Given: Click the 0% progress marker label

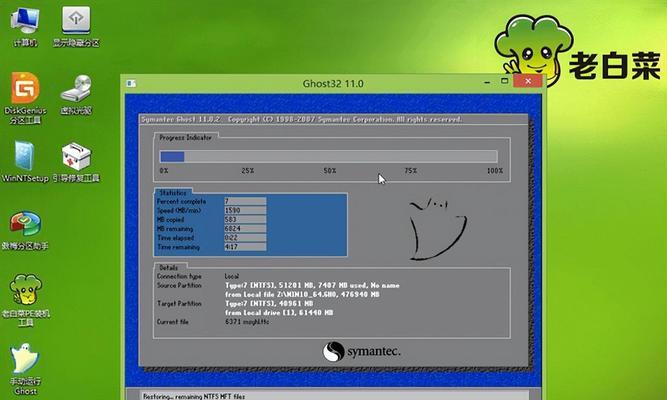Looking at the screenshot, I should coord(164,170).
